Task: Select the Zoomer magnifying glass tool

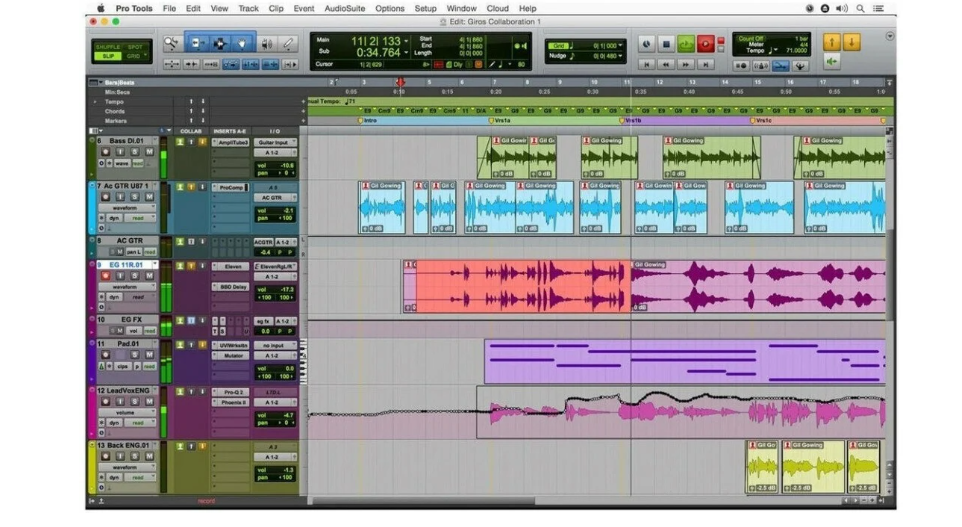Action: [x=171, y=44]
